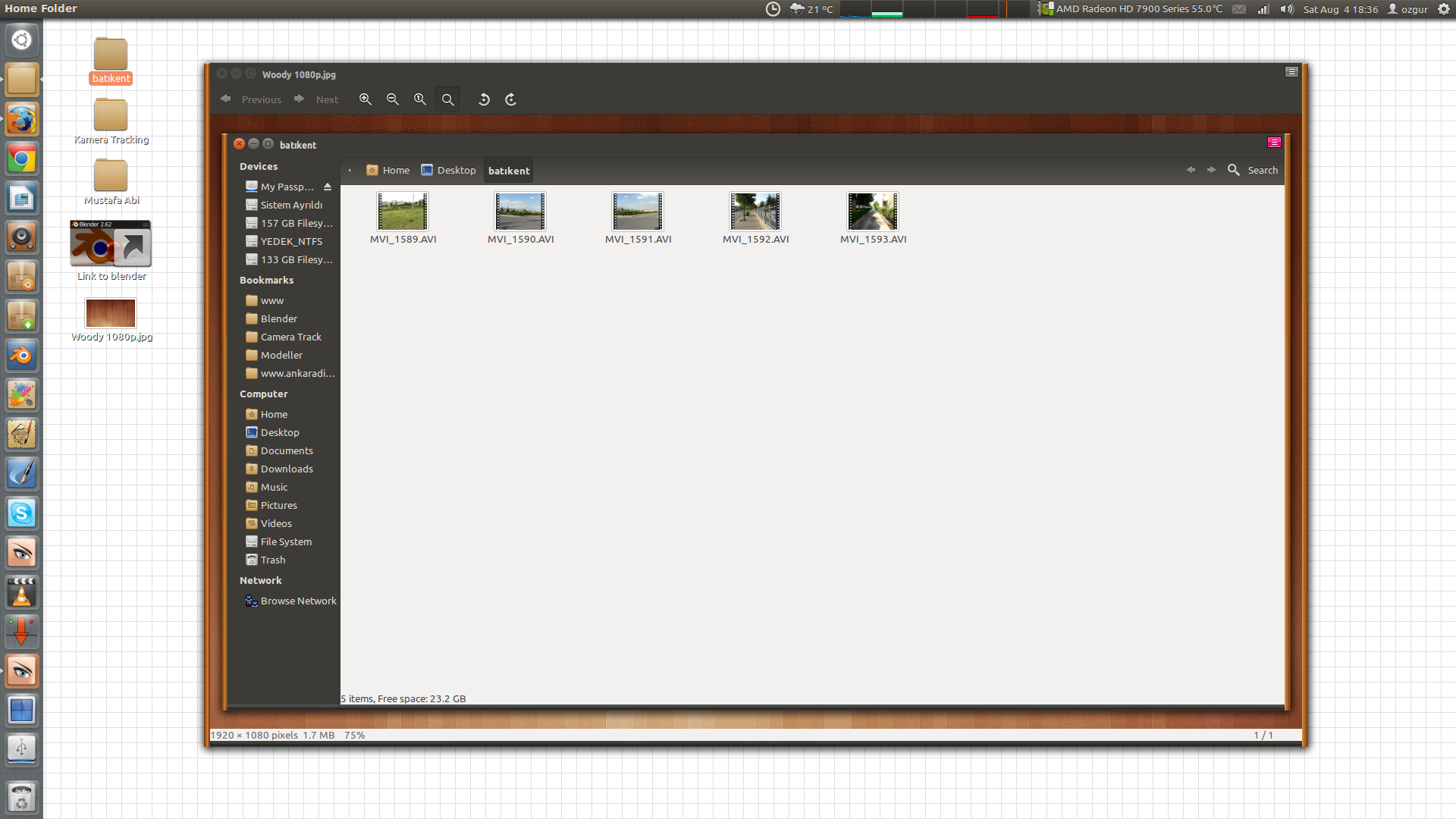The width and height of the screenshot is (1456, 819).
Task: Select Mustafa Abi desktop folder
Action: pyautogui.click(x=111, y=182)
